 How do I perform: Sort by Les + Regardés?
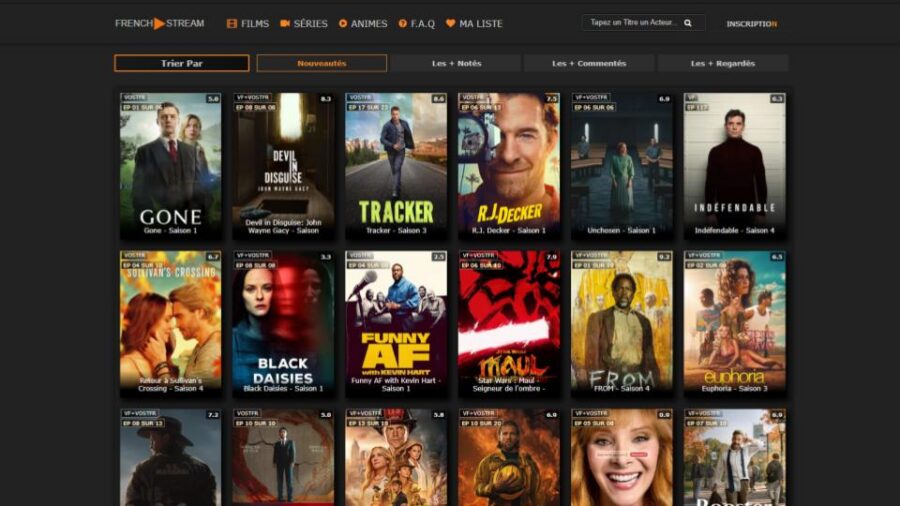coord(722,63)
